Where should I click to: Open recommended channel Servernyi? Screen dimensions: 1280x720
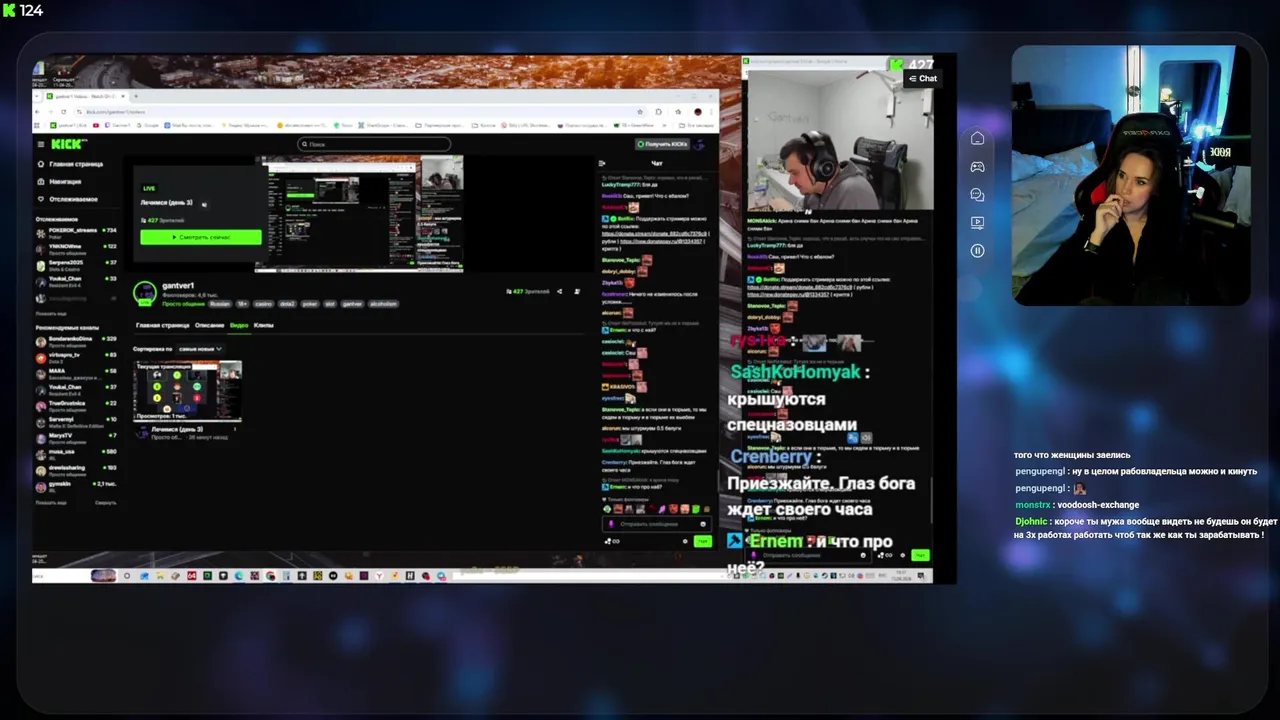click(x=76, y=421)
